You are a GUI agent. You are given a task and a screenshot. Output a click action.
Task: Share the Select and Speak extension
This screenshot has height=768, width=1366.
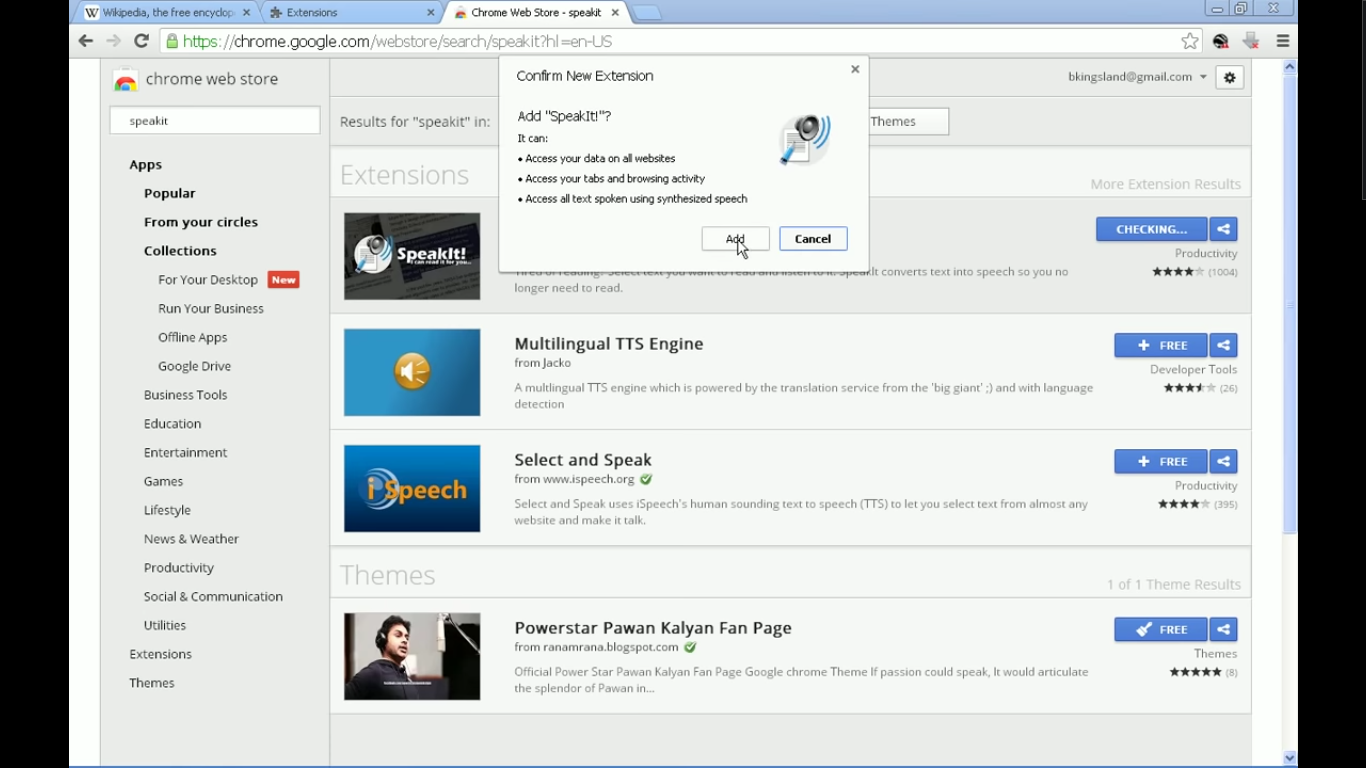[1223, 461]
